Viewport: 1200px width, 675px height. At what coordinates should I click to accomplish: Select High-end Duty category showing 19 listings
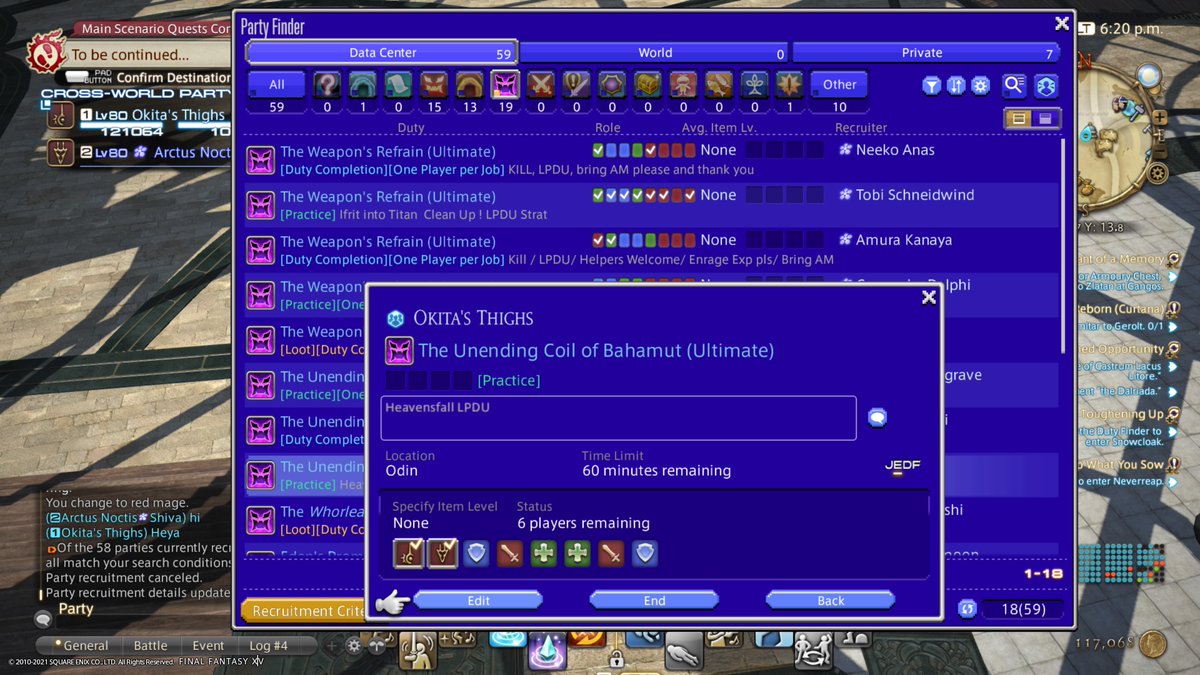505,85
